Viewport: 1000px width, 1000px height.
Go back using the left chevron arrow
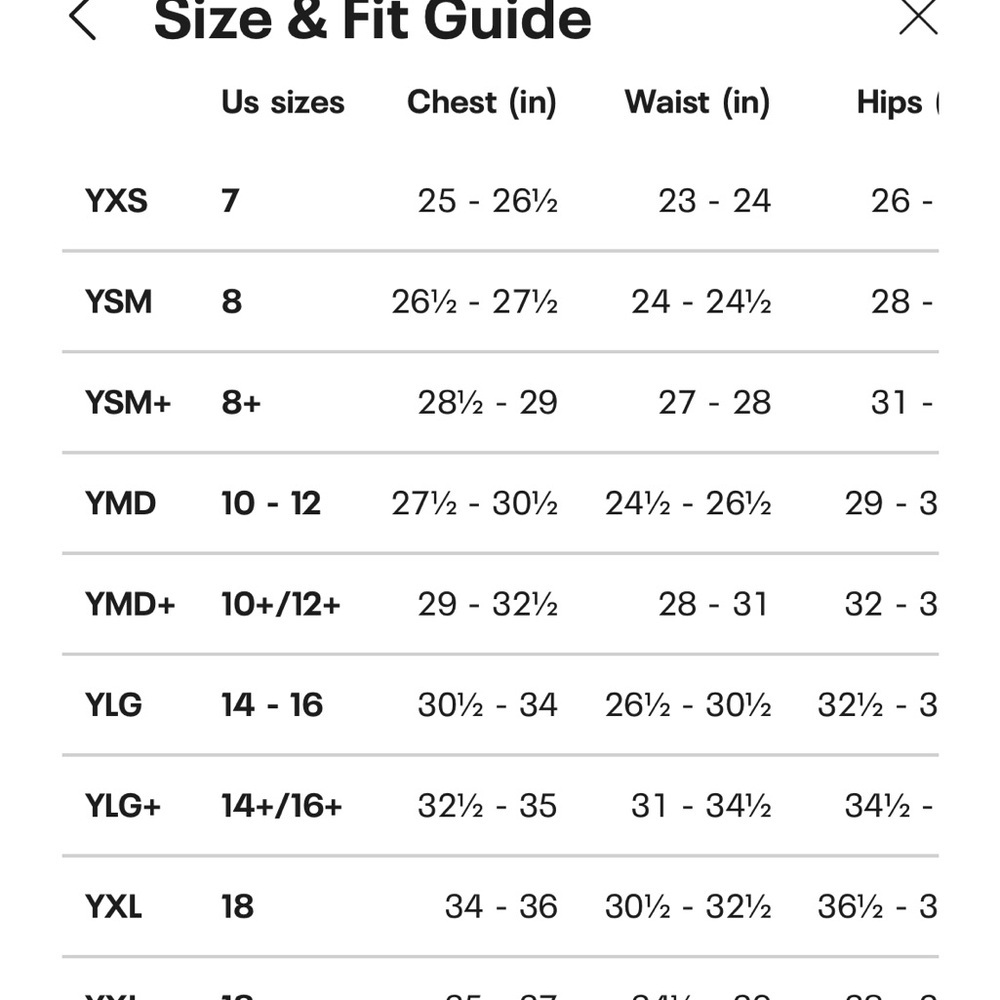pos(83,19)
